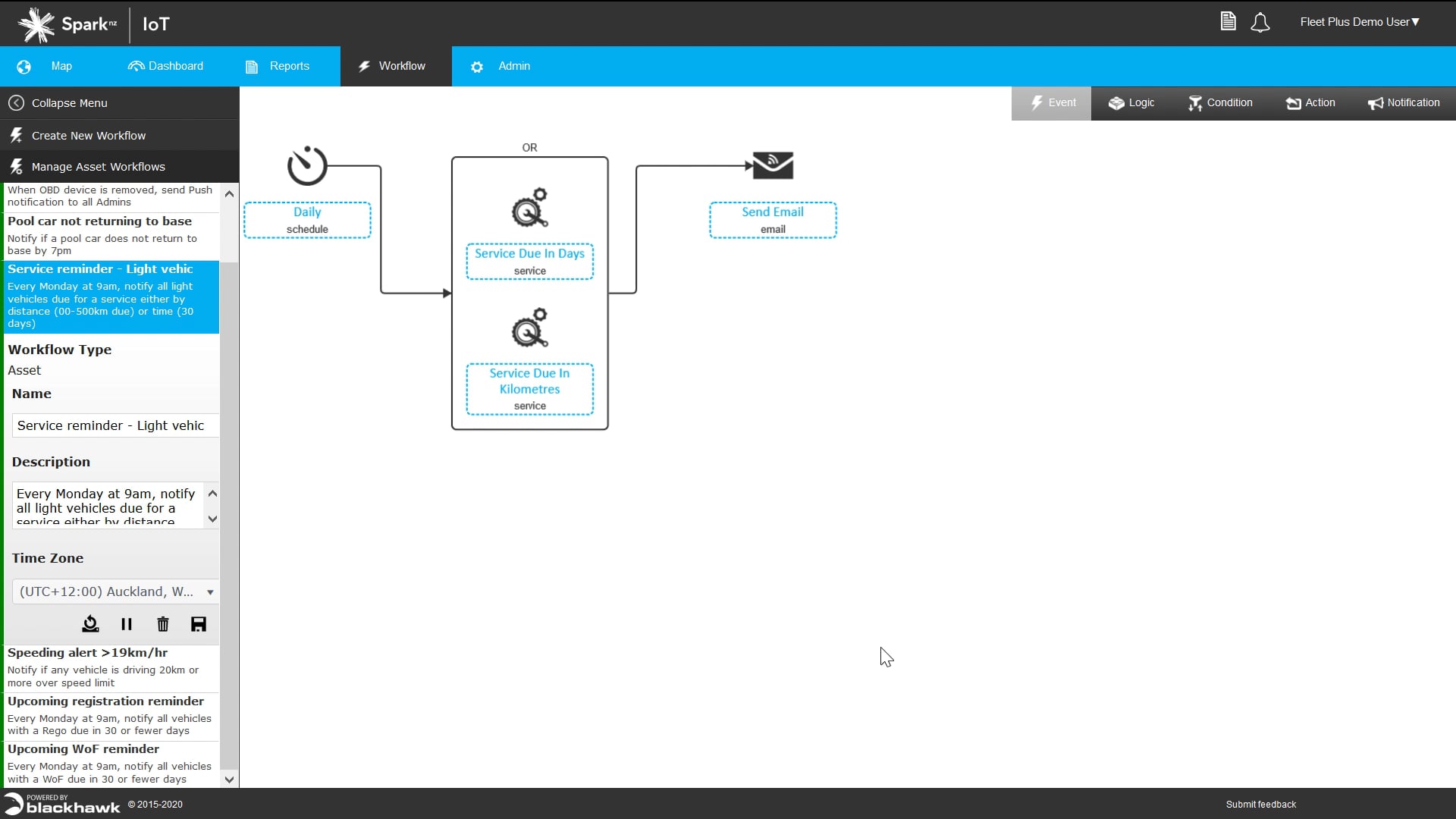Open the notifications bell icon
Screen dimensions: 1456x819
point(1260,22)
